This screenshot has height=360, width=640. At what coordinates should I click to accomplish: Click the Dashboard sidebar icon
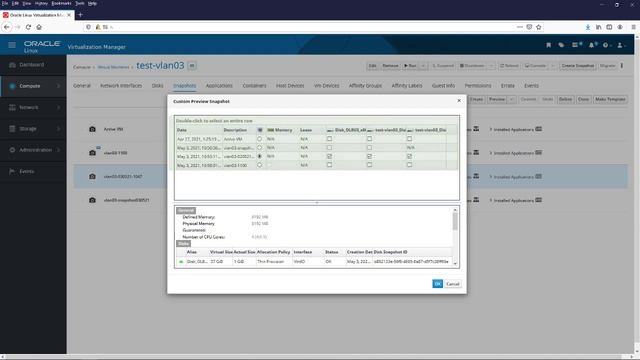click(x=12, y=65)
